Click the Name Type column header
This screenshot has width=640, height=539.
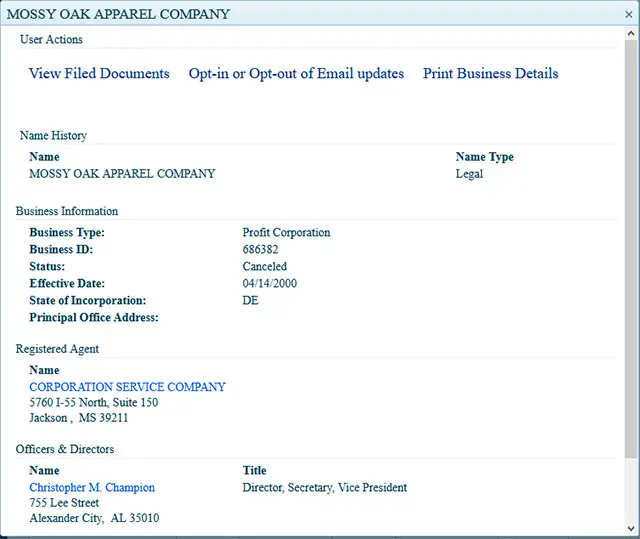(x=484, y=157)
